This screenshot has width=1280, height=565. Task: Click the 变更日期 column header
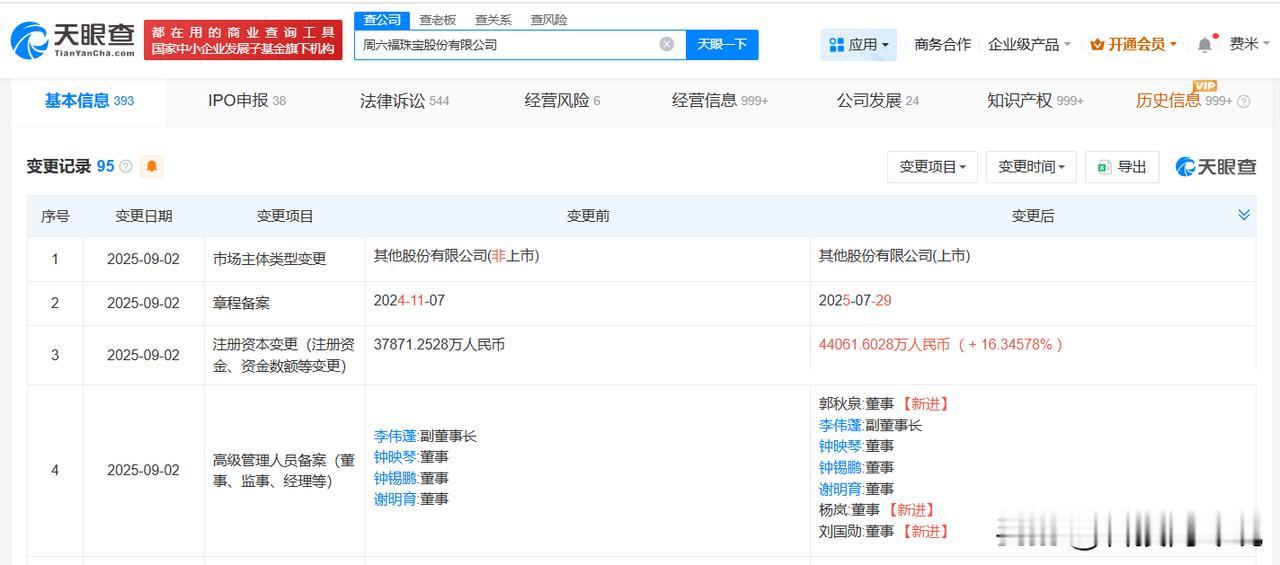click(143, 216)
